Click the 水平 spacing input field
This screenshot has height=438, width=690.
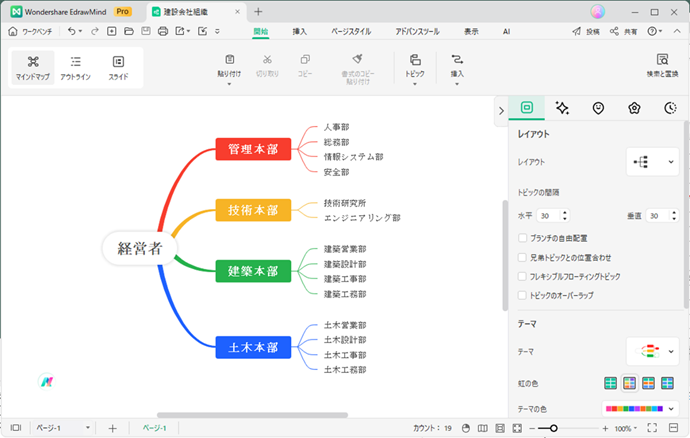[x=553, y=216]
